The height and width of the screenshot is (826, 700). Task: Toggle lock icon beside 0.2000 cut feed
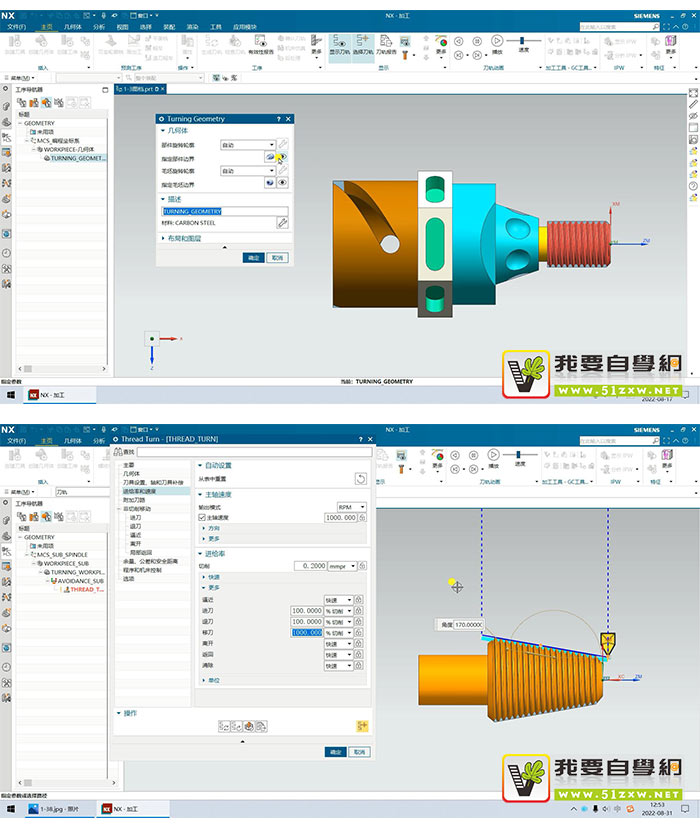click(x=362, y=566)
